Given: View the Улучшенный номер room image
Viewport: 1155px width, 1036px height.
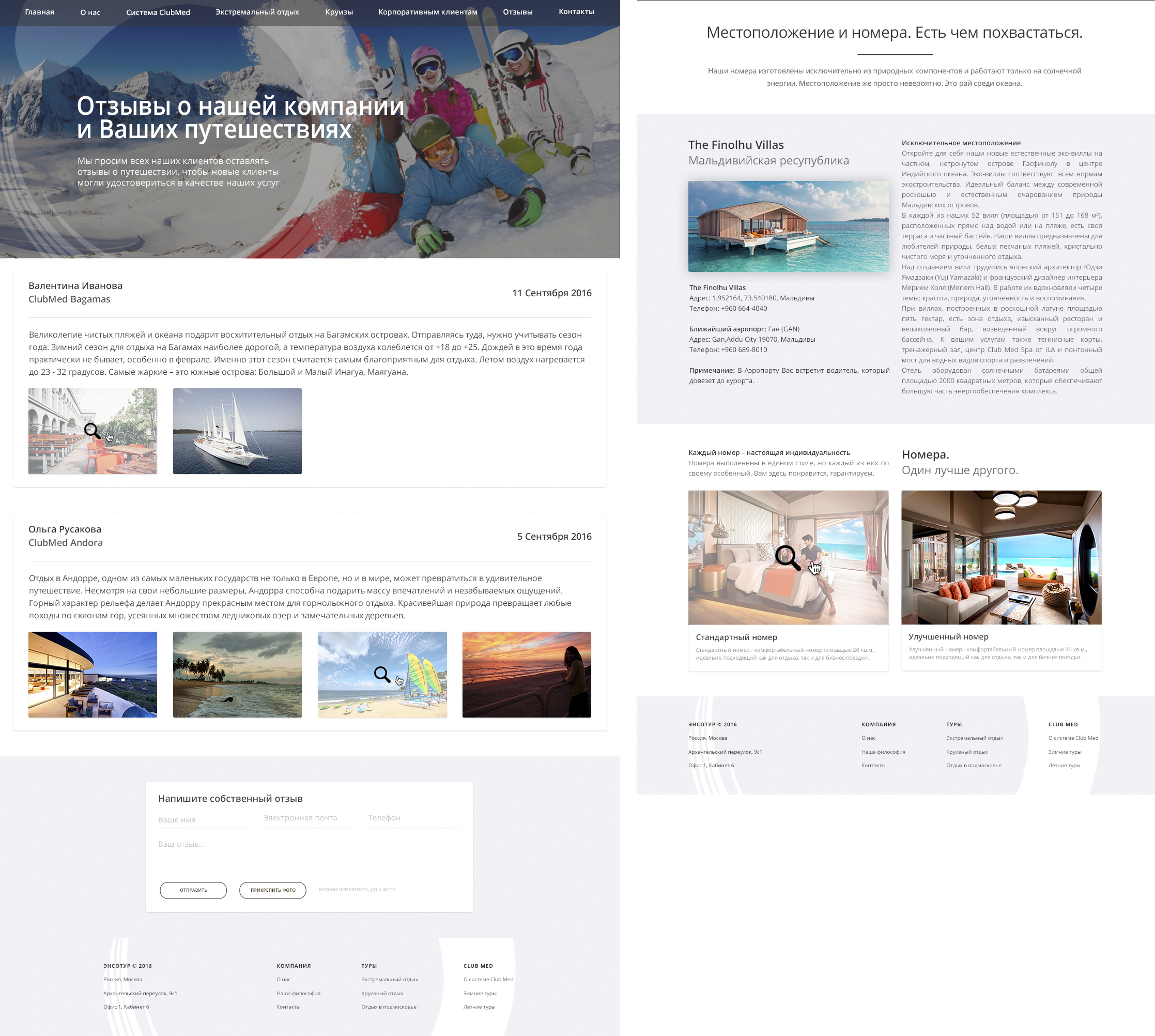Looking at the screenshot, I should pos(1002,557).
